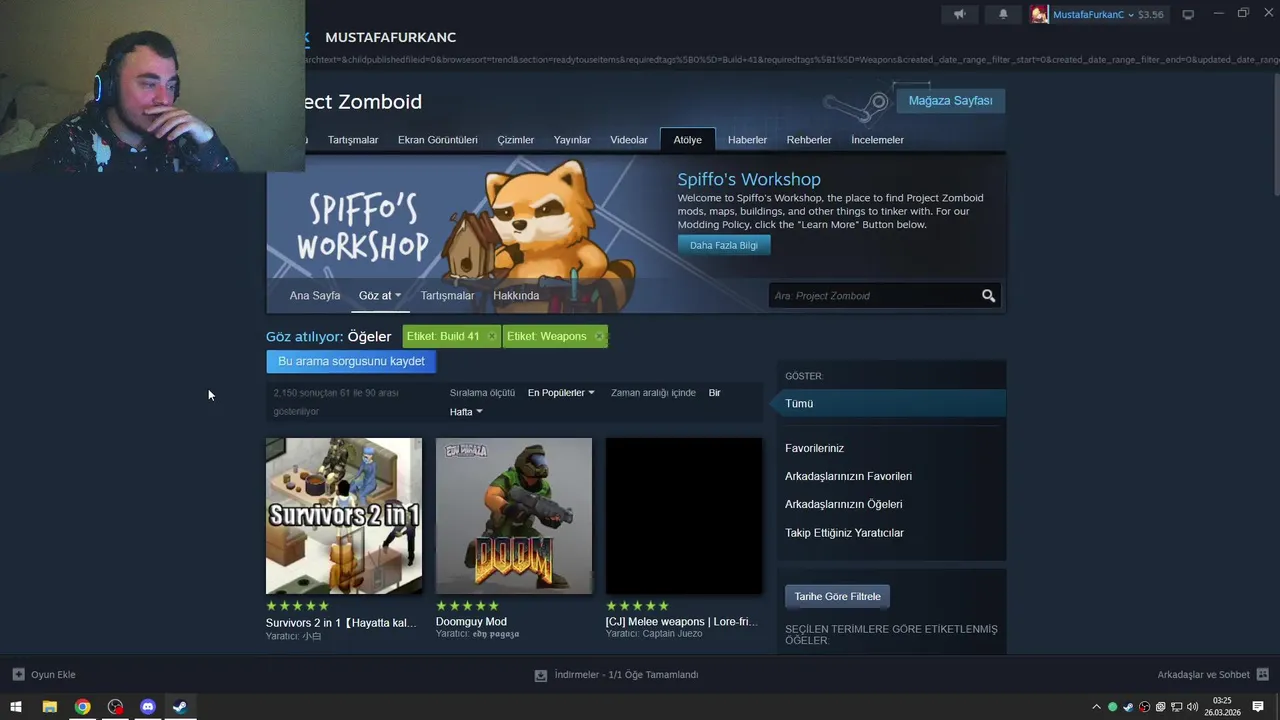This screenshot has height=720, width=1280.
Task: Open the Videolar tab
Action: click(629, 140)
